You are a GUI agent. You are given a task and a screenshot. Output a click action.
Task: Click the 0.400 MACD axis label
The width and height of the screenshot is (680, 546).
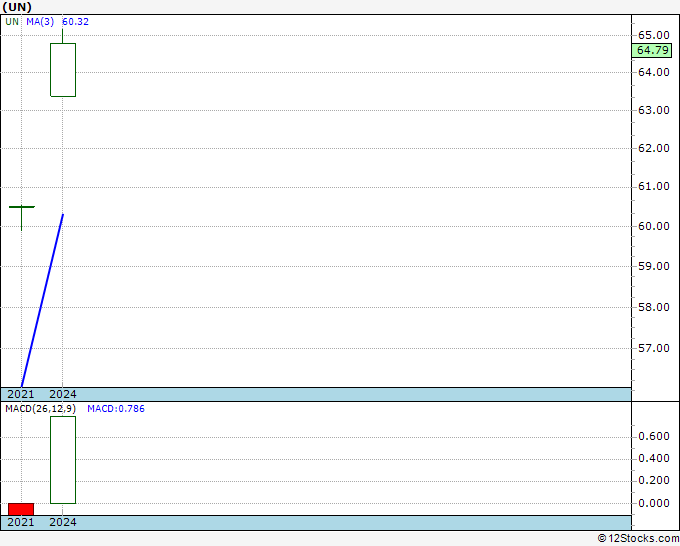coord(654,458)
